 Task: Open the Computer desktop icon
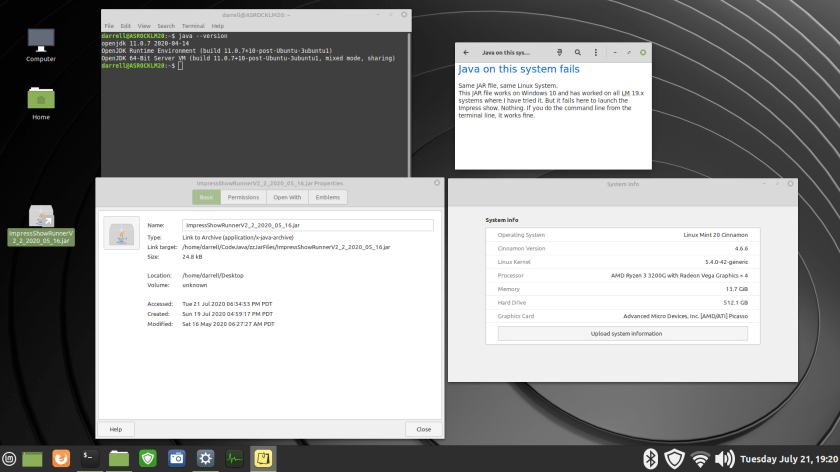point(41,42)
